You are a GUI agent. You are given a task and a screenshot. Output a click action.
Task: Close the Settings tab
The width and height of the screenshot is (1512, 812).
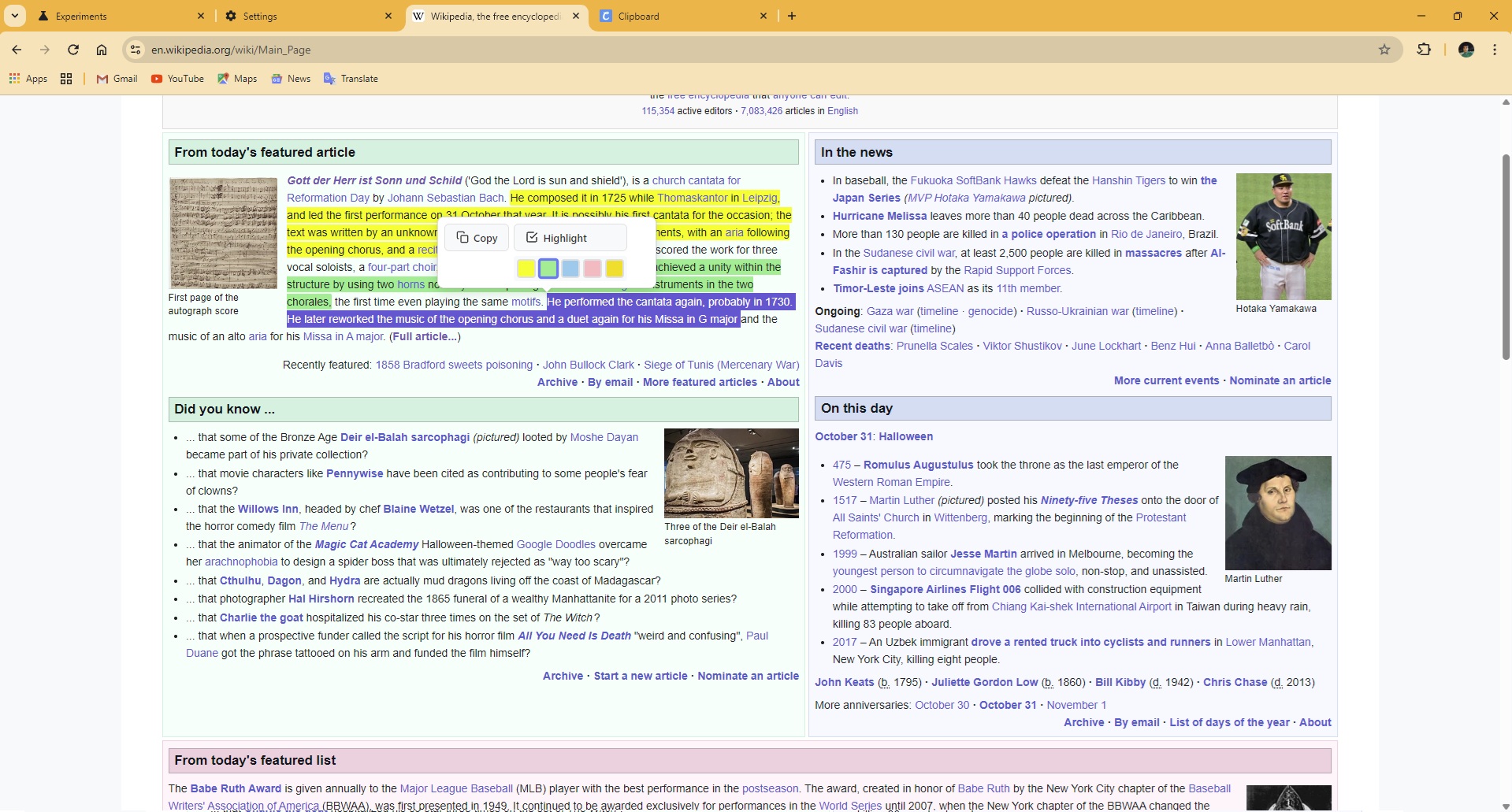point(388,16)
